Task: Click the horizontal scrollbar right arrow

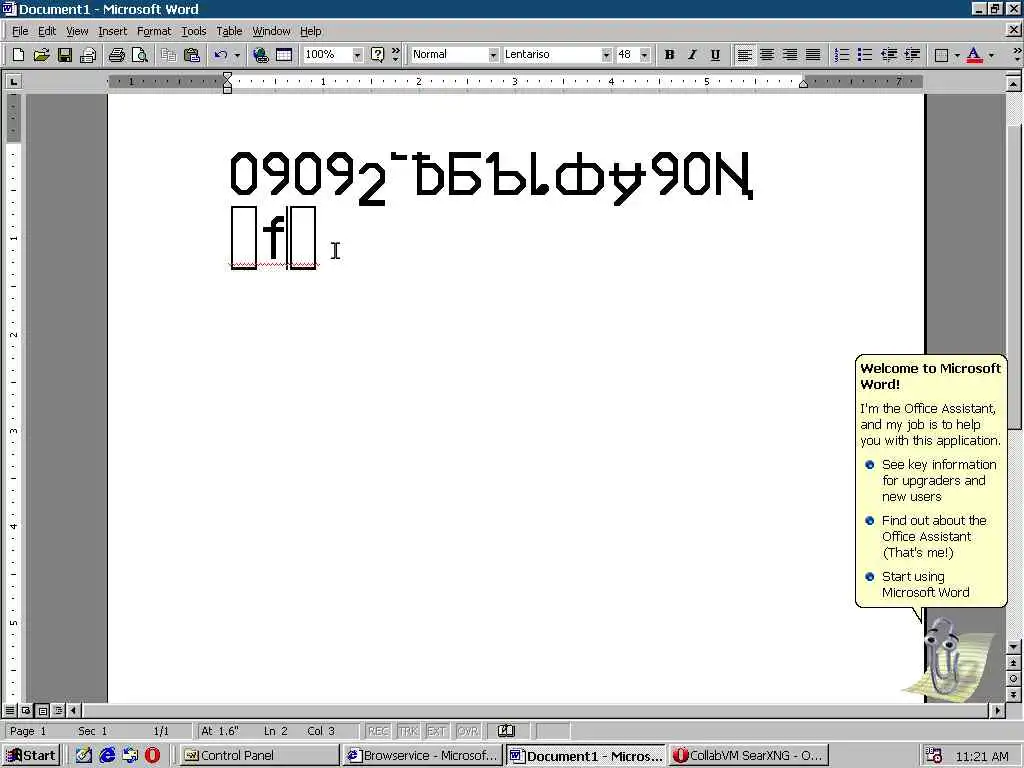Action: (997, 710)
